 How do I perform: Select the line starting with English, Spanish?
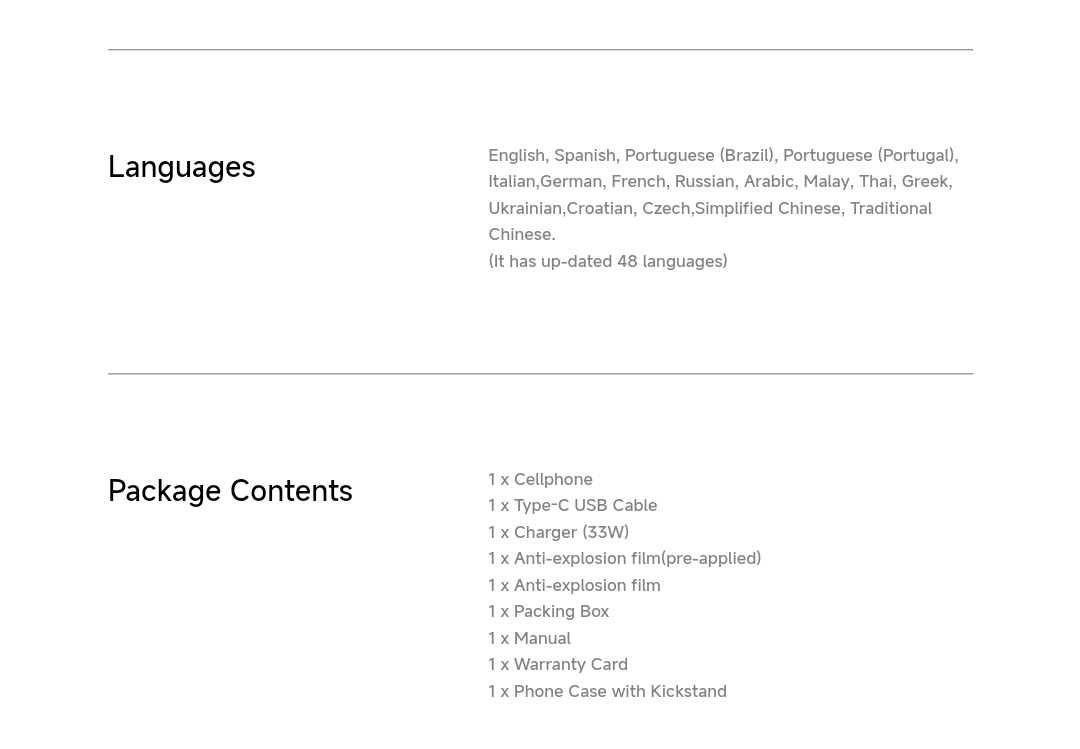(723, 156)
